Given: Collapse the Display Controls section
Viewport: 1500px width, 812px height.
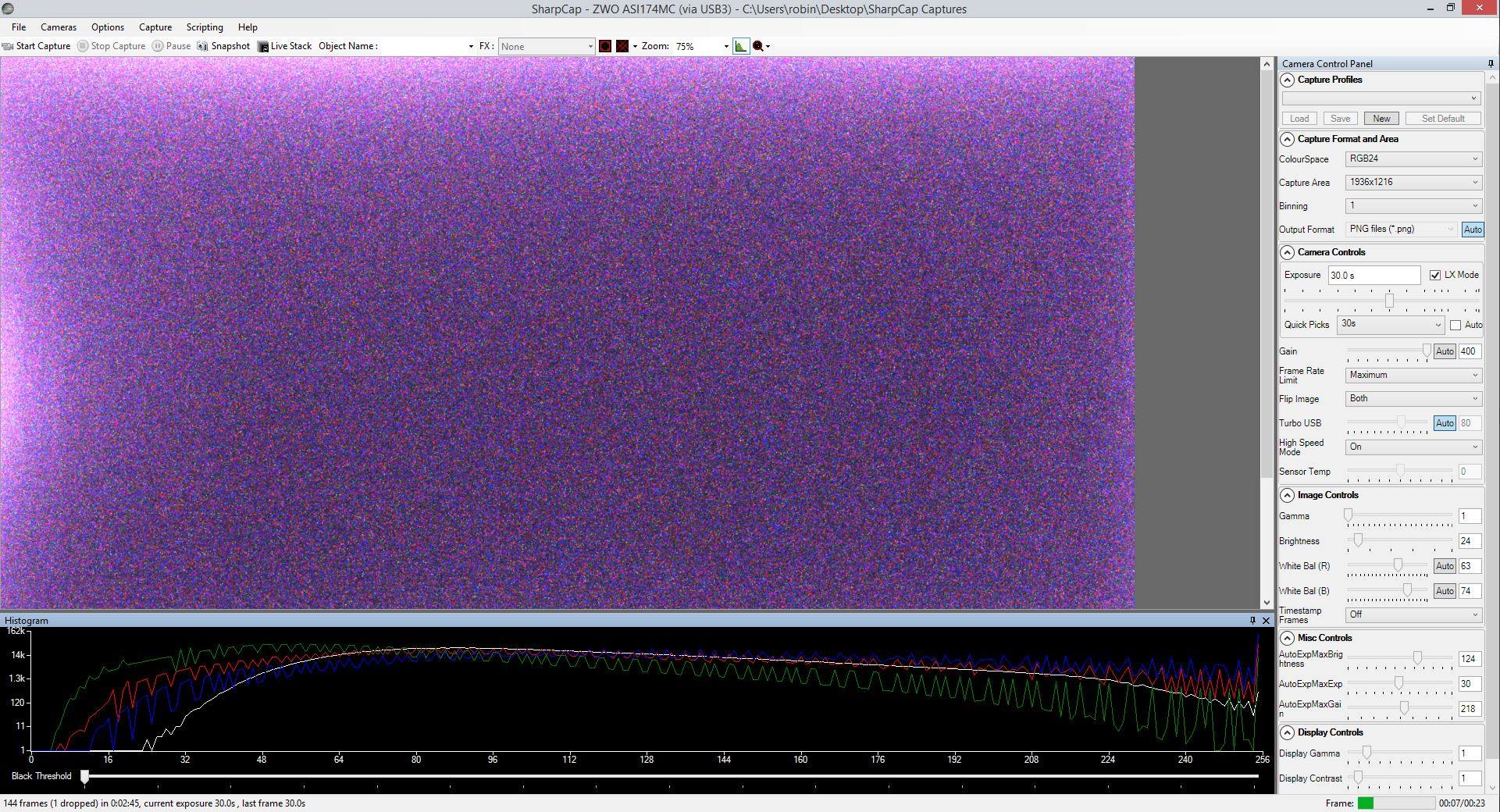Looking at the screenshot, I should [x=1288, y=732].
